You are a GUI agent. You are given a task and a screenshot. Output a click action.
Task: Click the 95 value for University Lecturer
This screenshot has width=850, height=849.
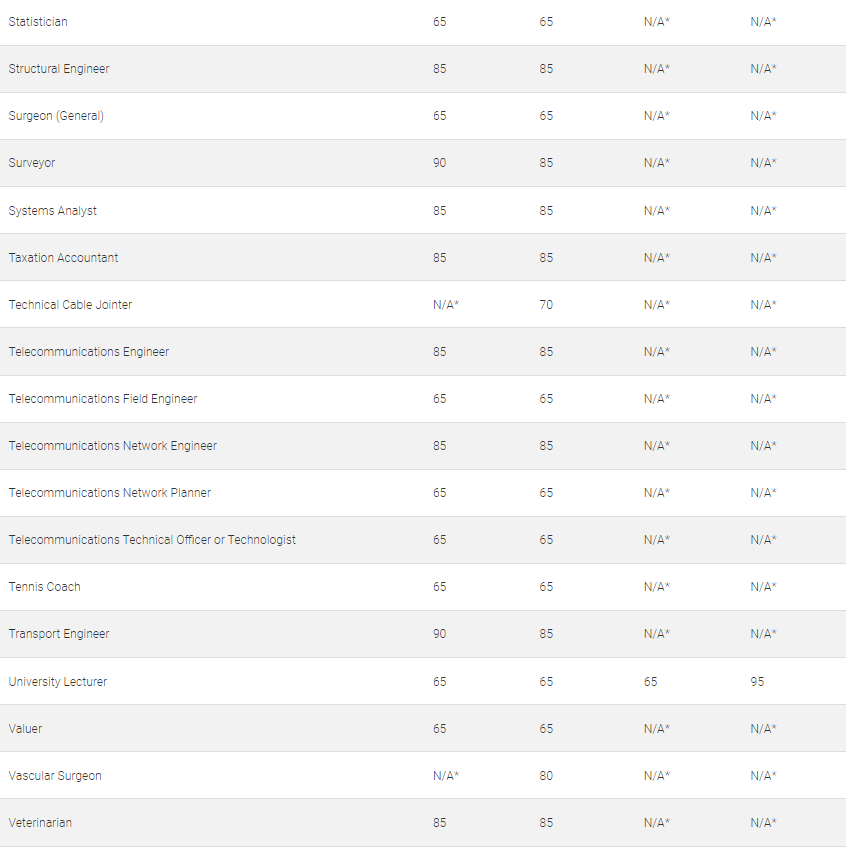click(x=757, y=682)
